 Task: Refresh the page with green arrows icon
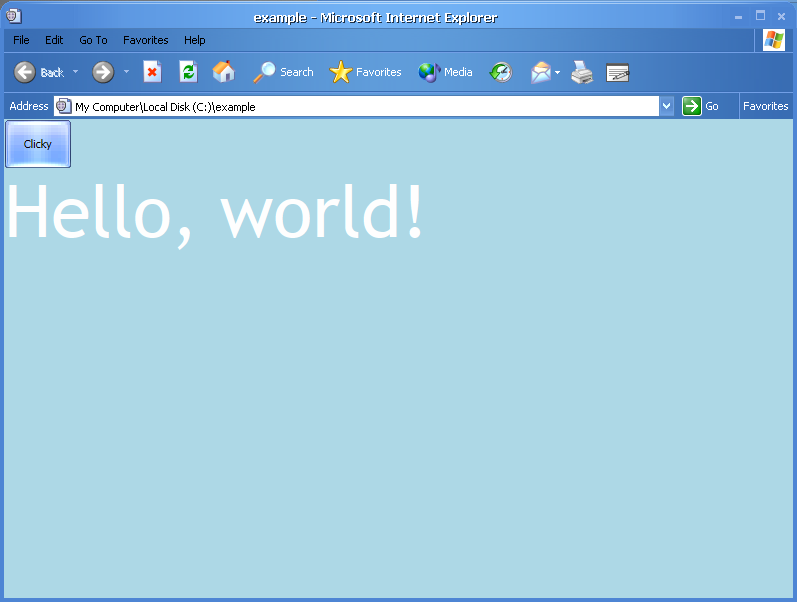tap(189, 72)
